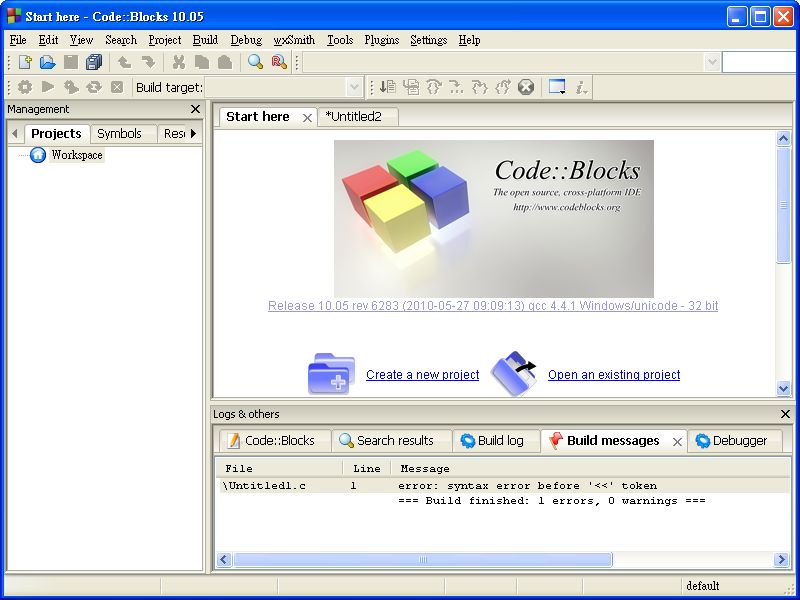Click the Find magnifier icon
Image resolution: width=800 pixels, height=600 pixels.
click(x=255, y=62)
